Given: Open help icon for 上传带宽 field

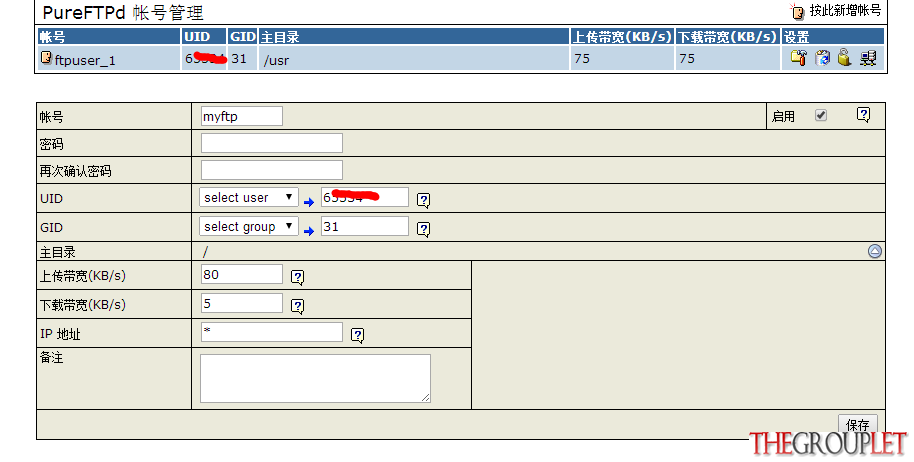Looking at the screenshot, I should pos(297,277).
